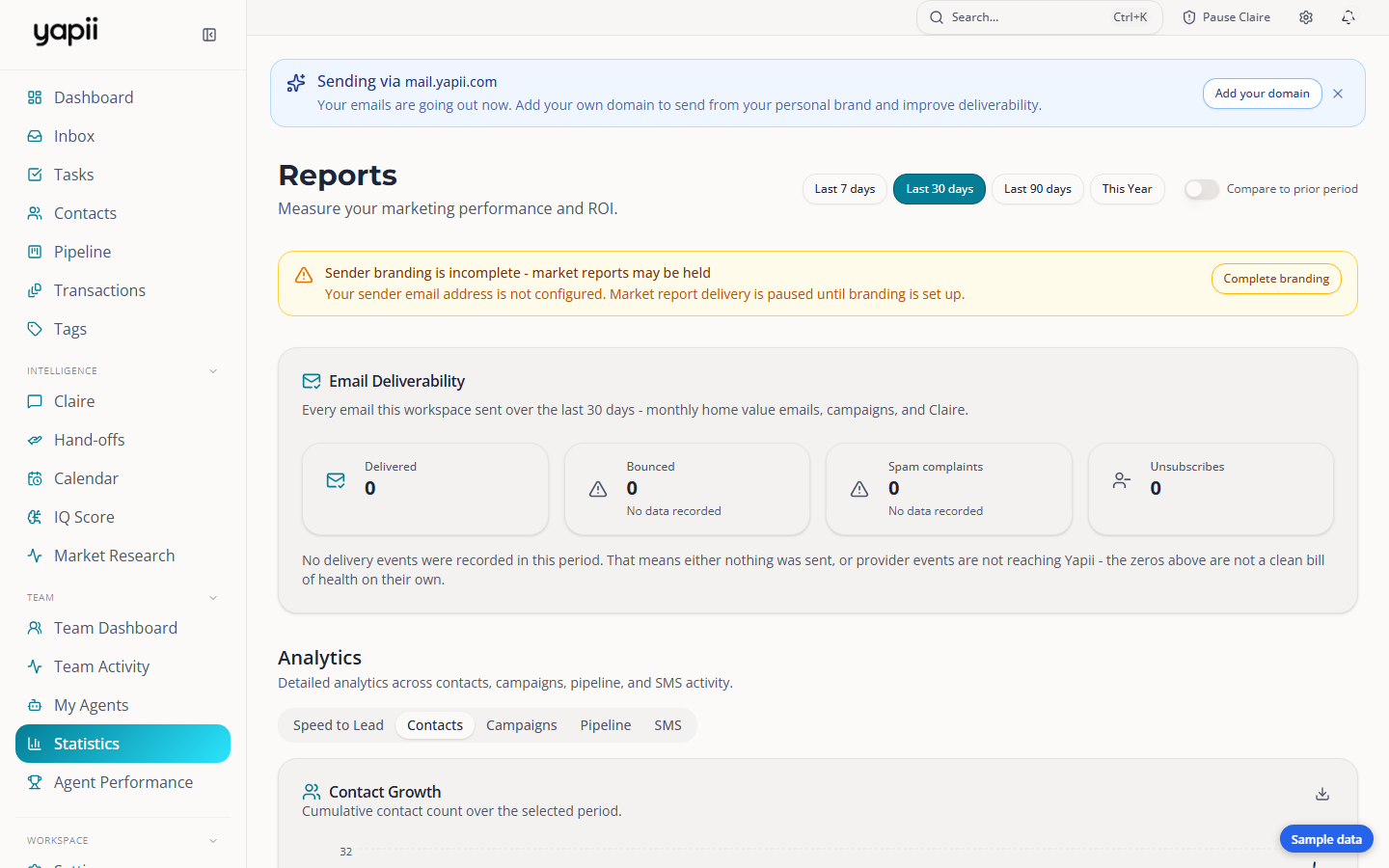This screenshot has height=868, width=1389.
Task: Click the sparkle icon in sending banner
Action: [x=296, y=83]
